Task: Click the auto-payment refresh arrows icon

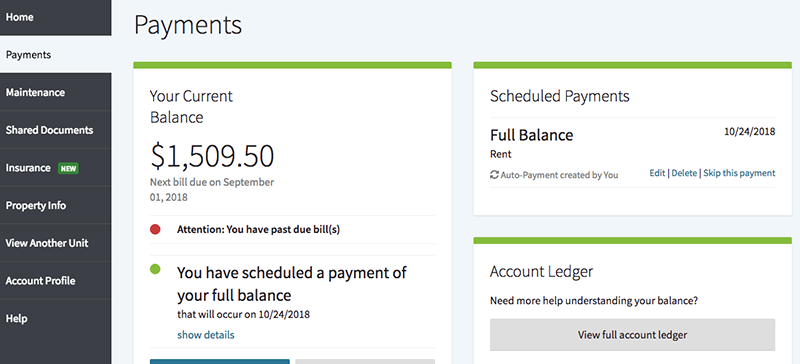Action: point(494,175)
